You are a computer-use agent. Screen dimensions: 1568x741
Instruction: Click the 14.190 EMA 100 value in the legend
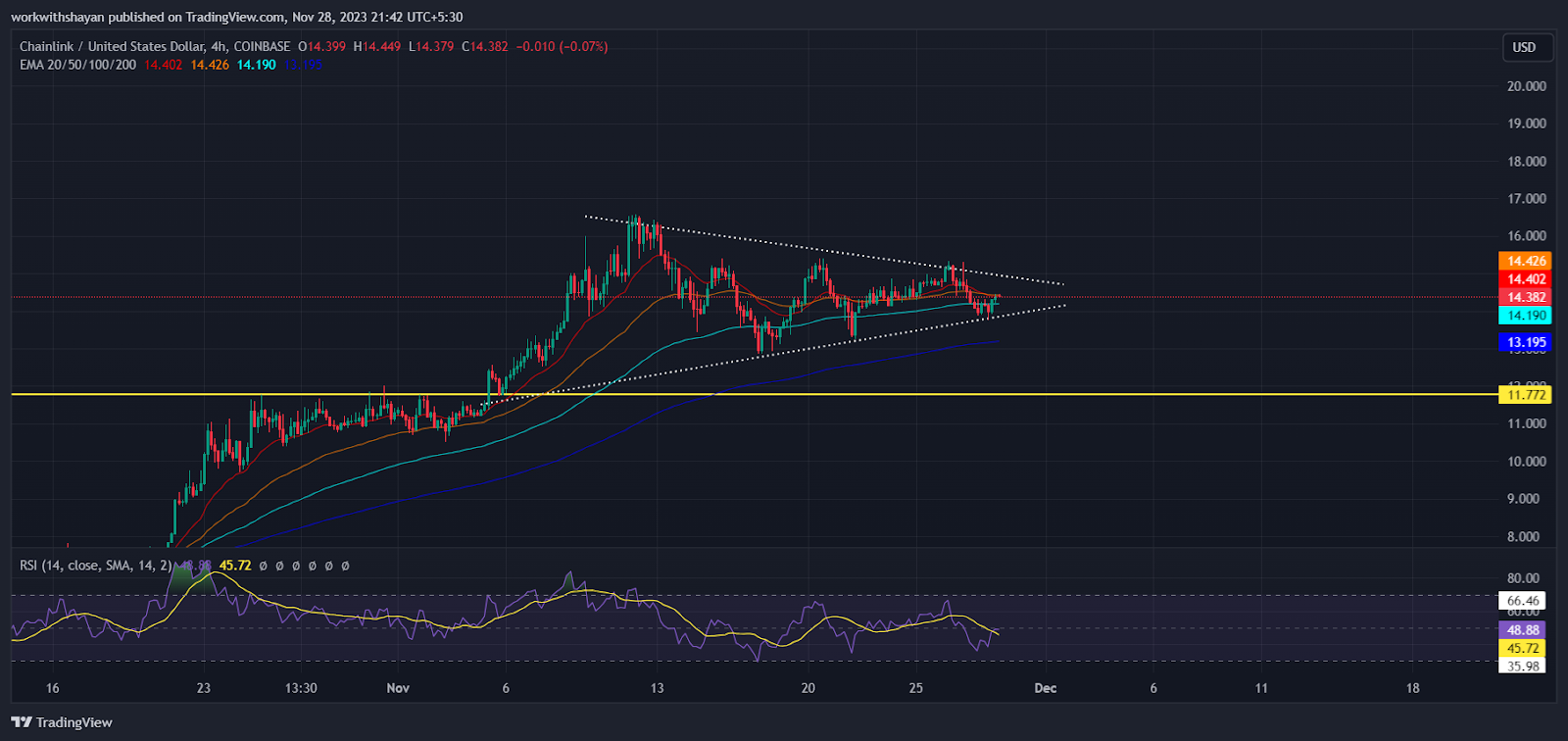pos(256,65)
